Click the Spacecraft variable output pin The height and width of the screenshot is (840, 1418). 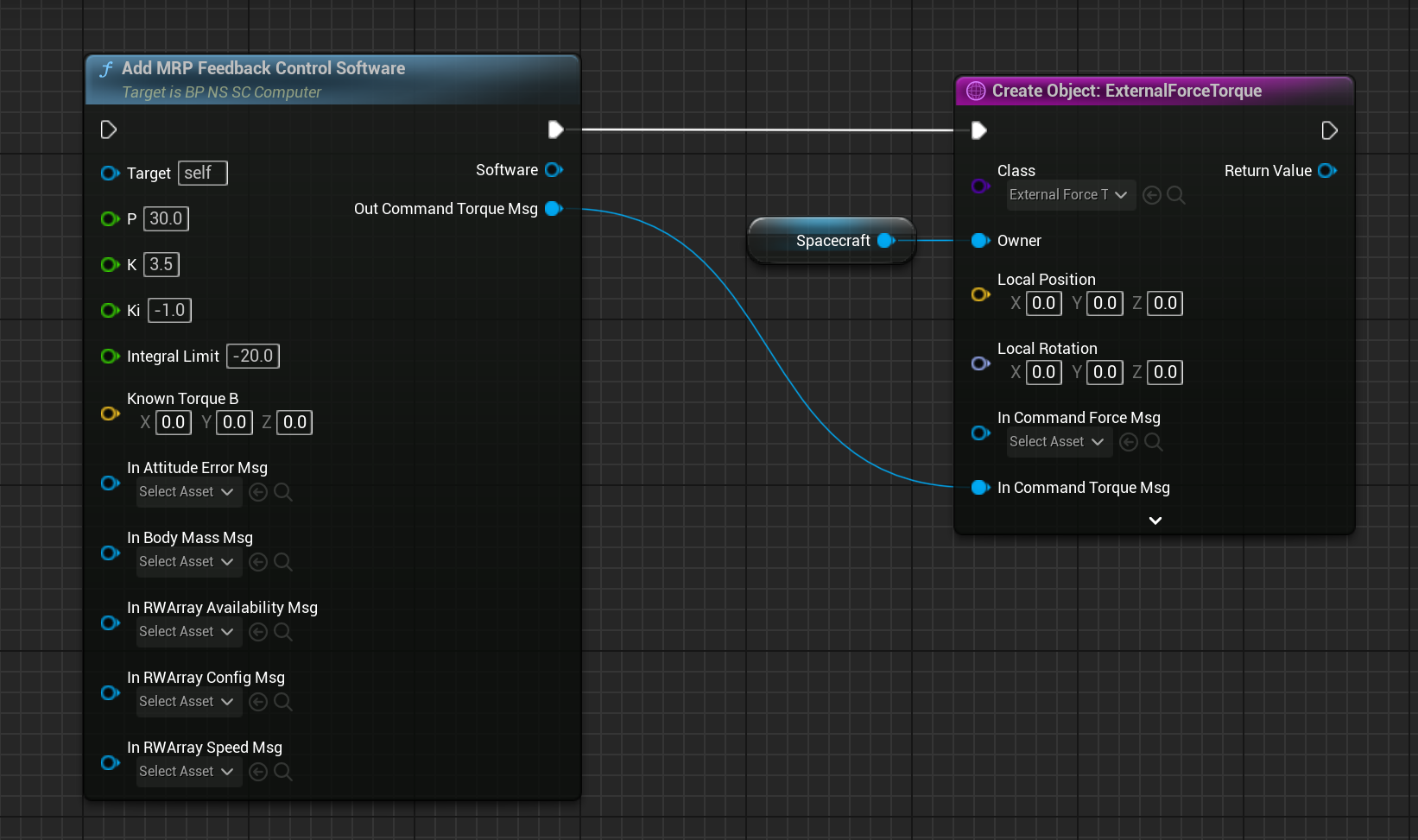[885, 241]
